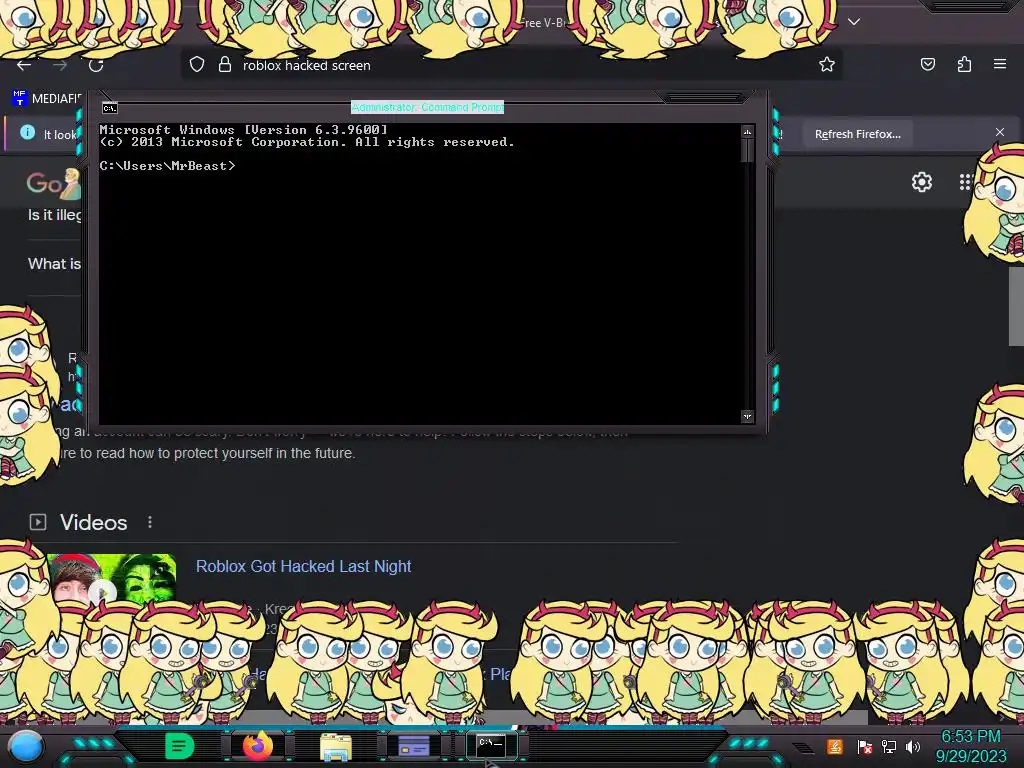Expand 'What is' related question
Image resolution: width=1024 pixels, height=768 pixels.
click(54, 264)
